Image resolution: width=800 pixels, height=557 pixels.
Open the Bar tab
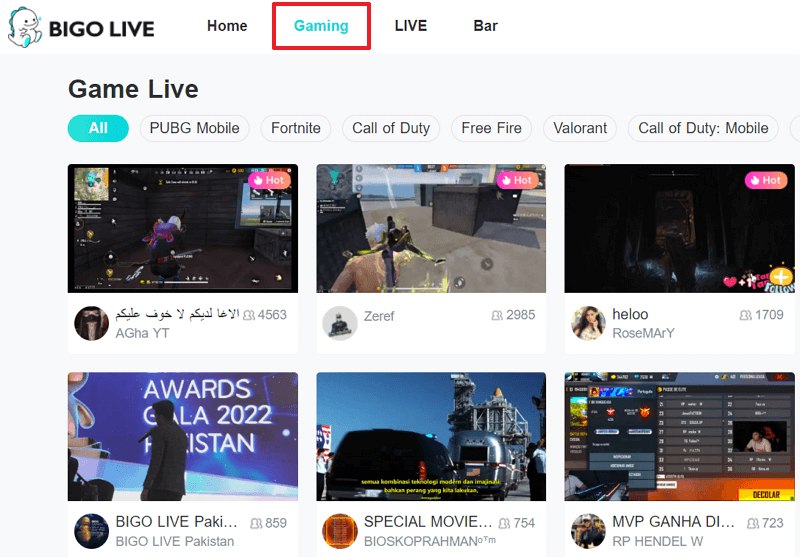tap(485, 26)
